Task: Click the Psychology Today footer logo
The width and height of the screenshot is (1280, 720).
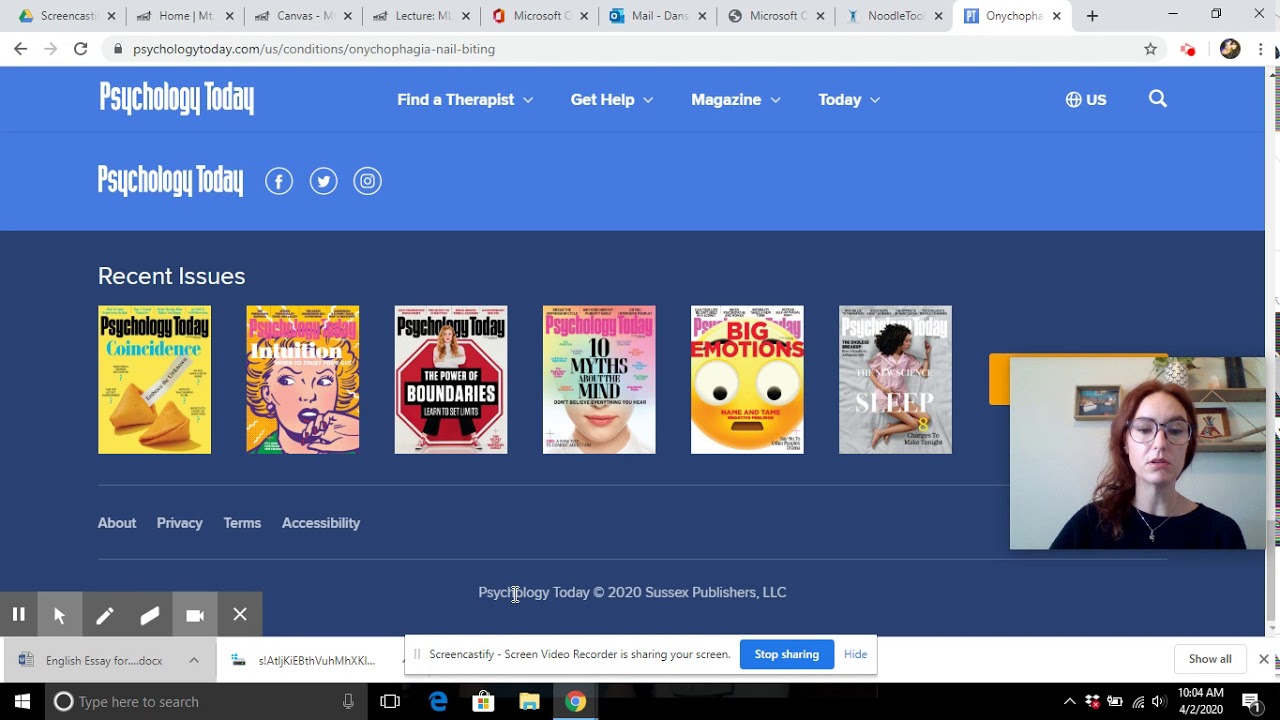Action: tap(170, 181)
